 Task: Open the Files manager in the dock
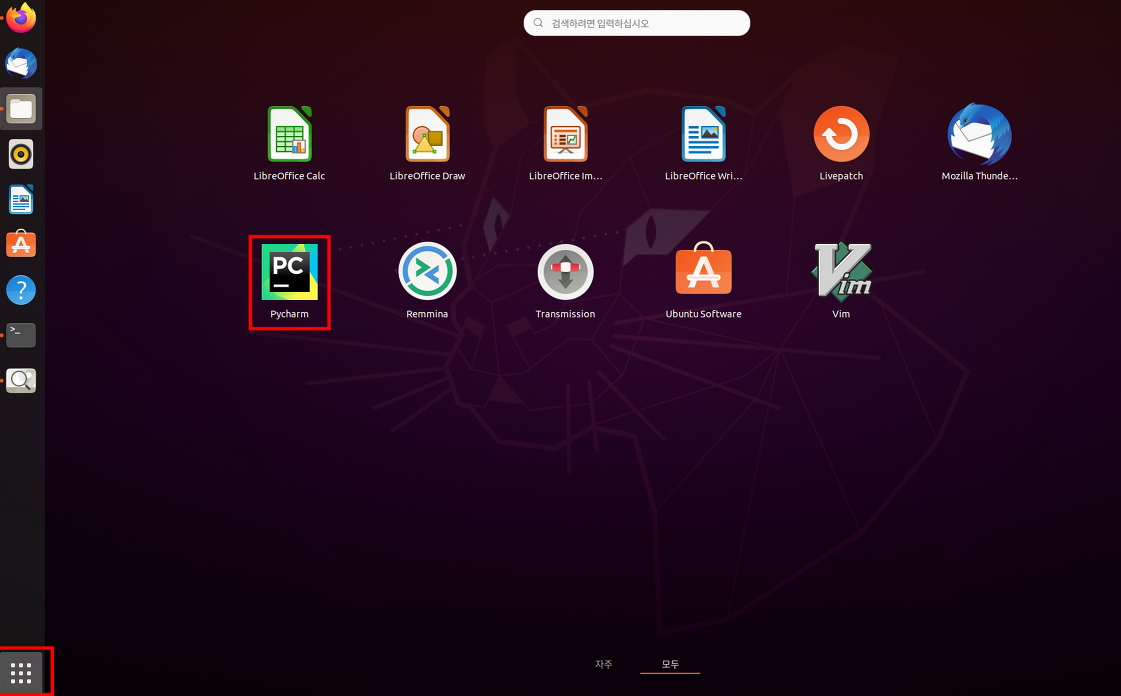pos(21,109)
